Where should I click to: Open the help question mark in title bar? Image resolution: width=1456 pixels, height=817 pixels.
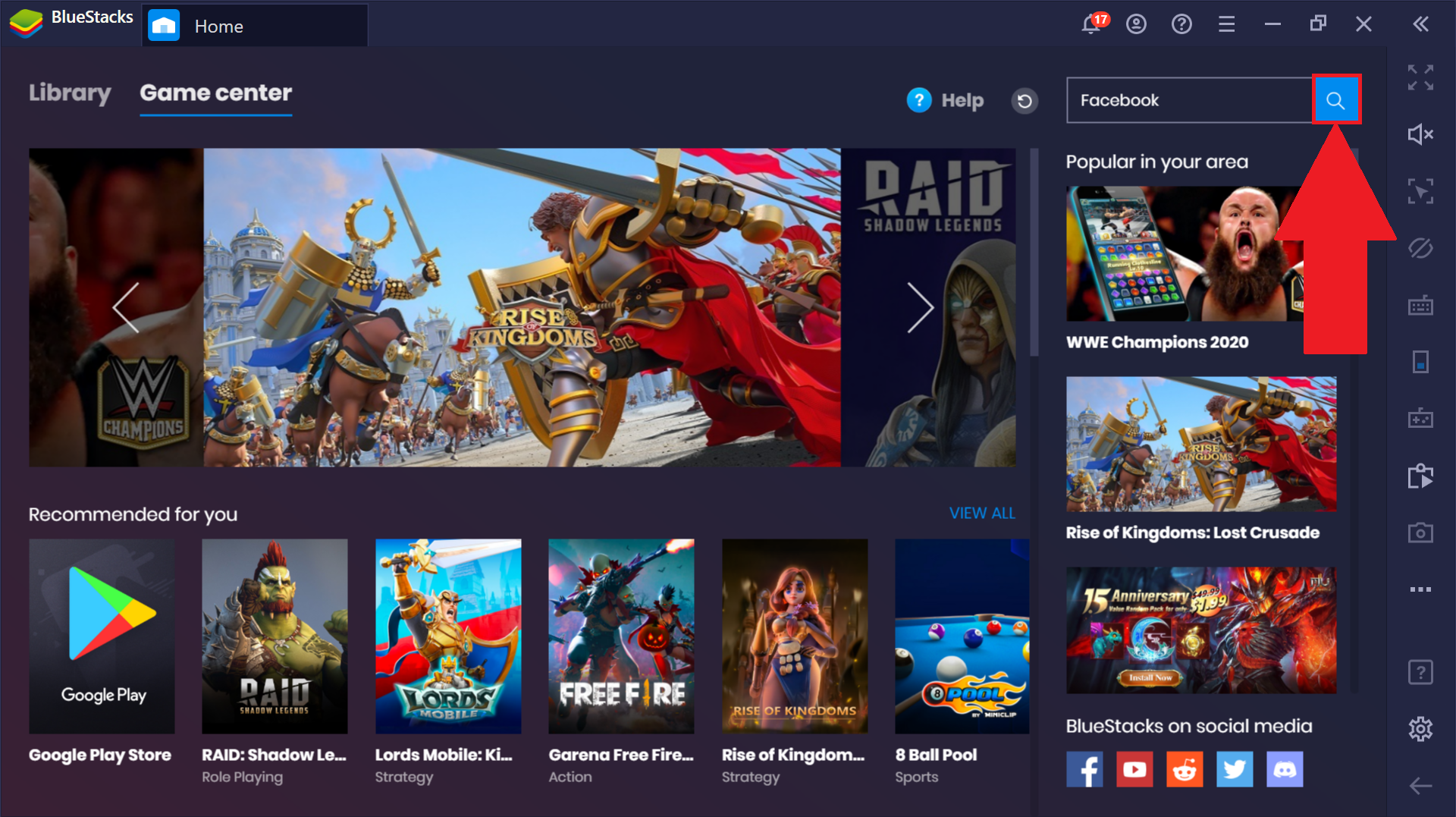[x=1181, y=24]
